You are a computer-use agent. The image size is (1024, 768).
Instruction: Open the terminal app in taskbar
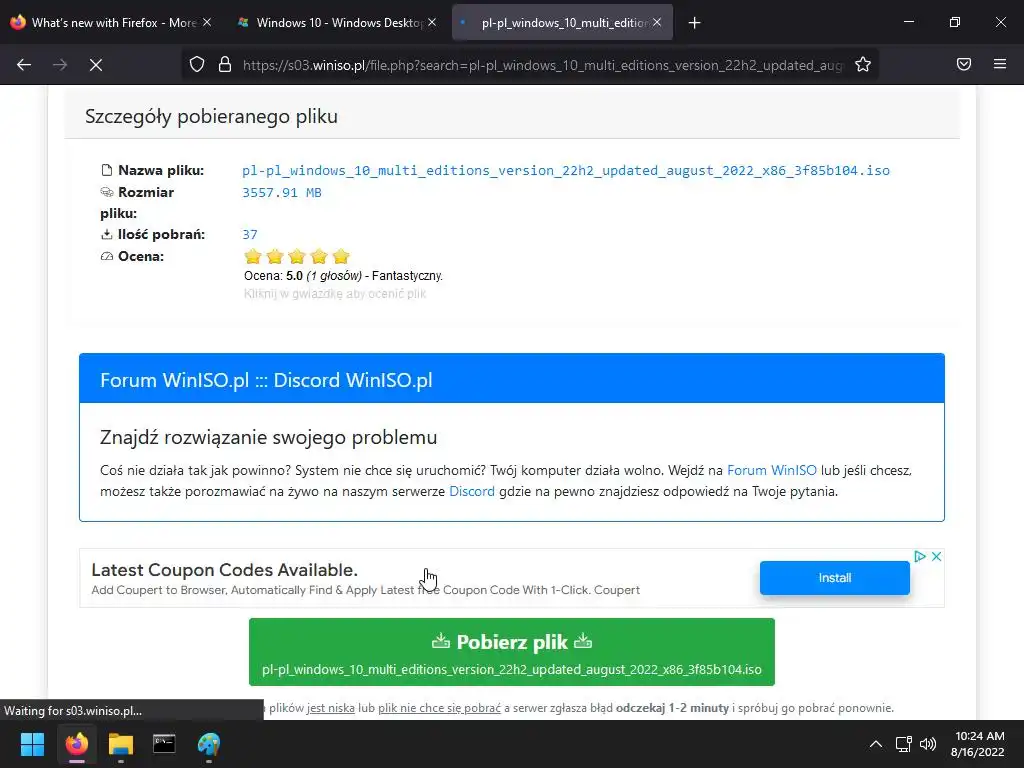pyautogui.click(x=165, y=744)
